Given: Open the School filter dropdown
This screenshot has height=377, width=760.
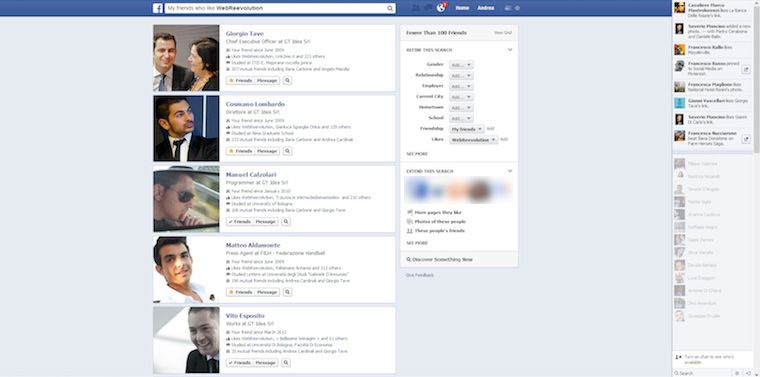Looking at the screenshot, I should coord(461,118).
